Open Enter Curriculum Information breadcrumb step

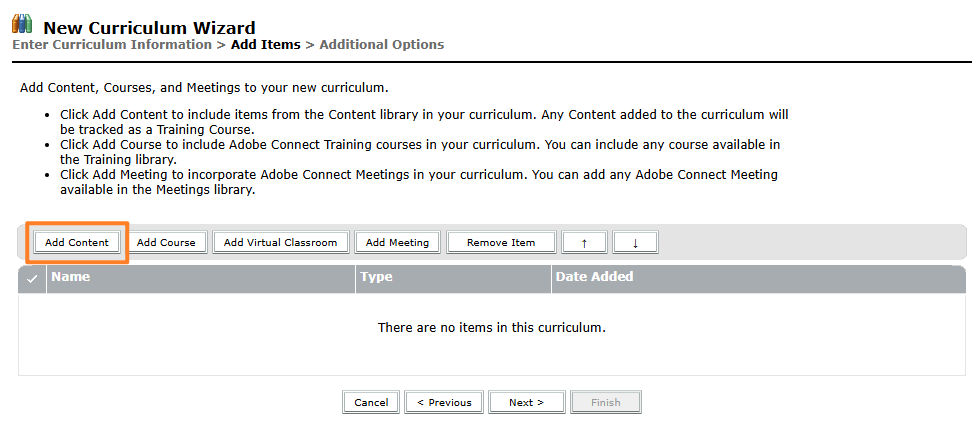111,45
